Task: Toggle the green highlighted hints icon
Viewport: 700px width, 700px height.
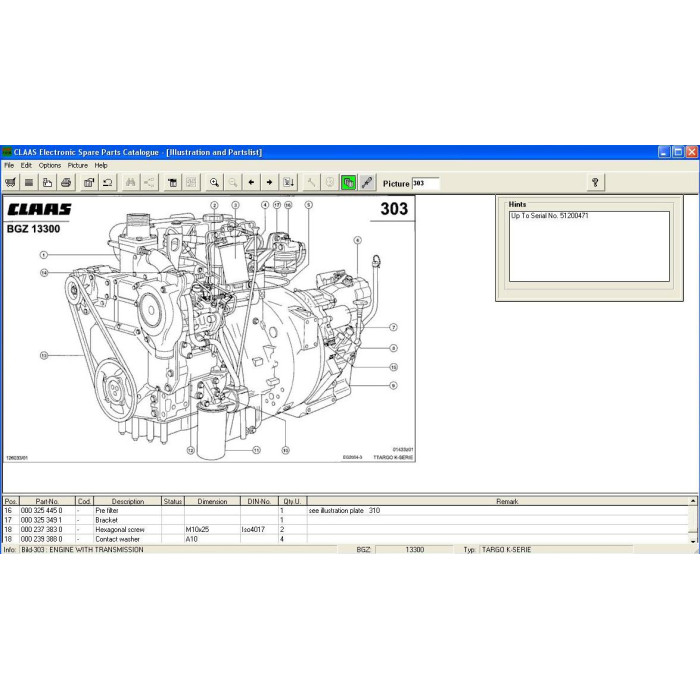Action: coord(349,183)
